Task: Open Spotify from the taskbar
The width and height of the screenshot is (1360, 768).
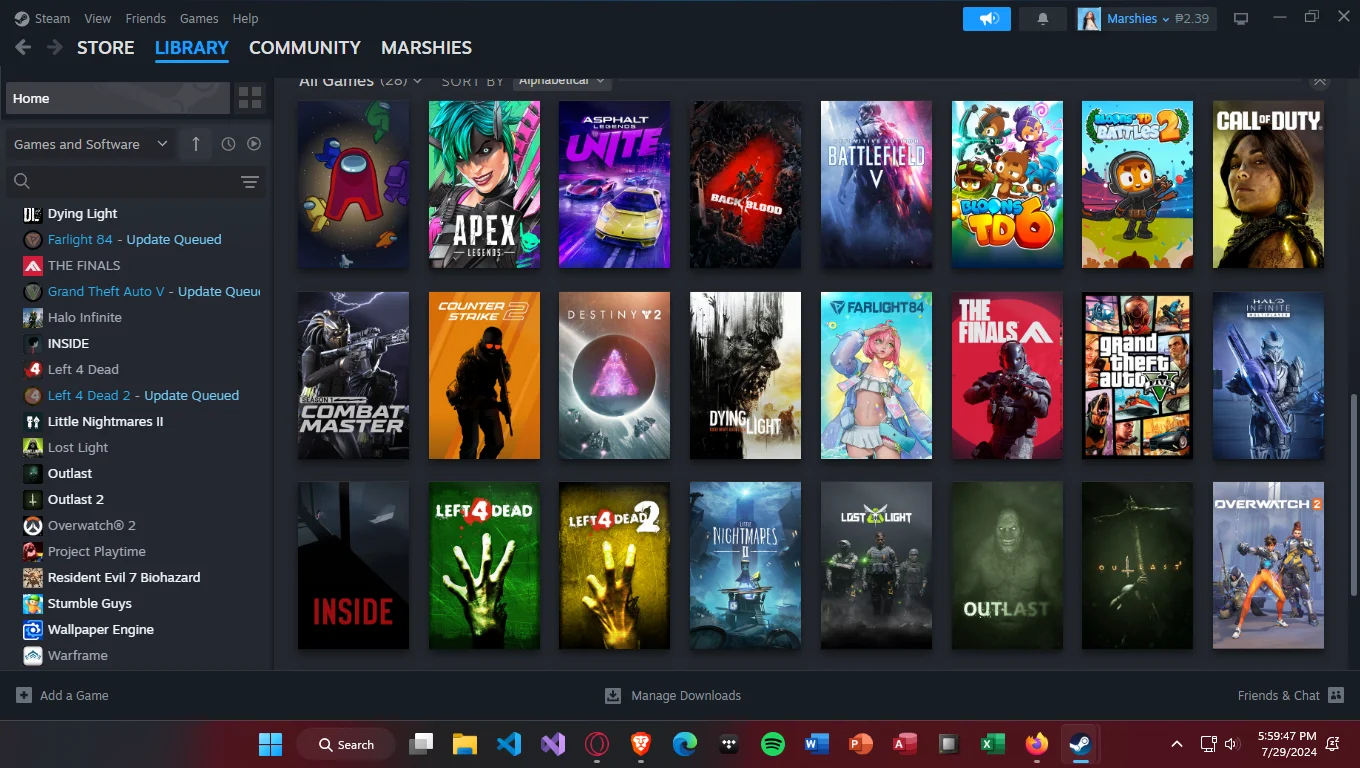Action: pyautogui.click(x=773, y=744)
